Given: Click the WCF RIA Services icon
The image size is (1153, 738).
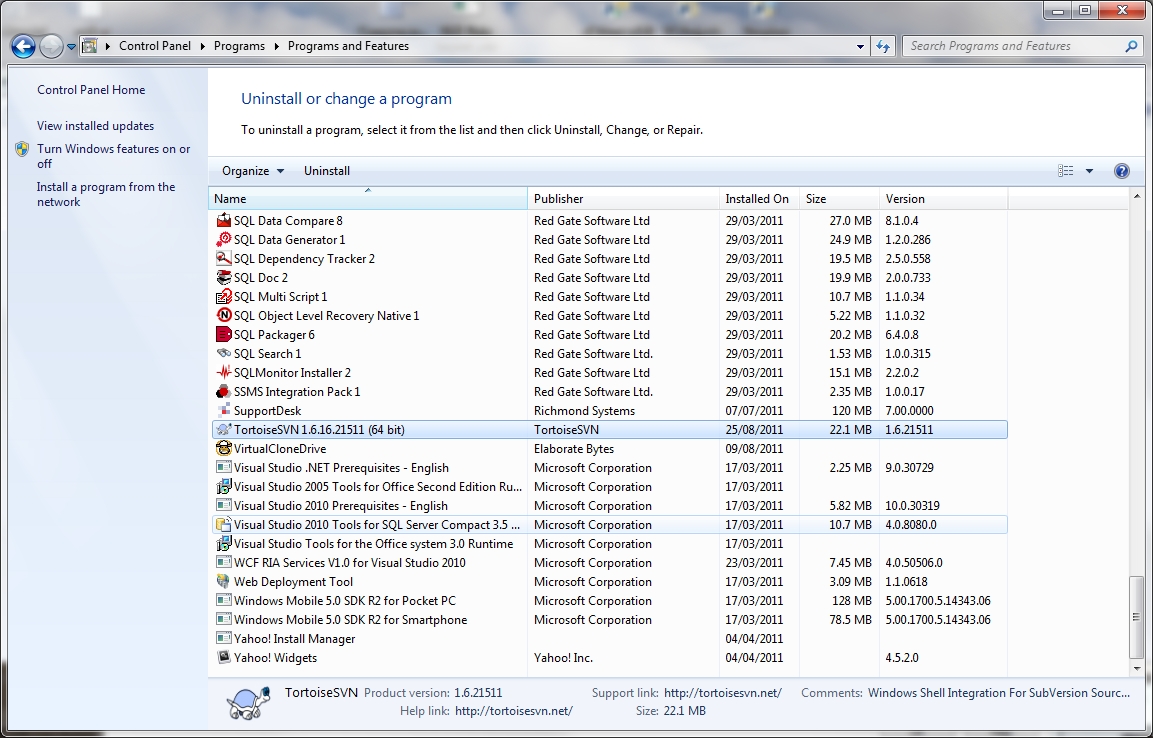Looking at the screenshot, I should tap(224, 562).
